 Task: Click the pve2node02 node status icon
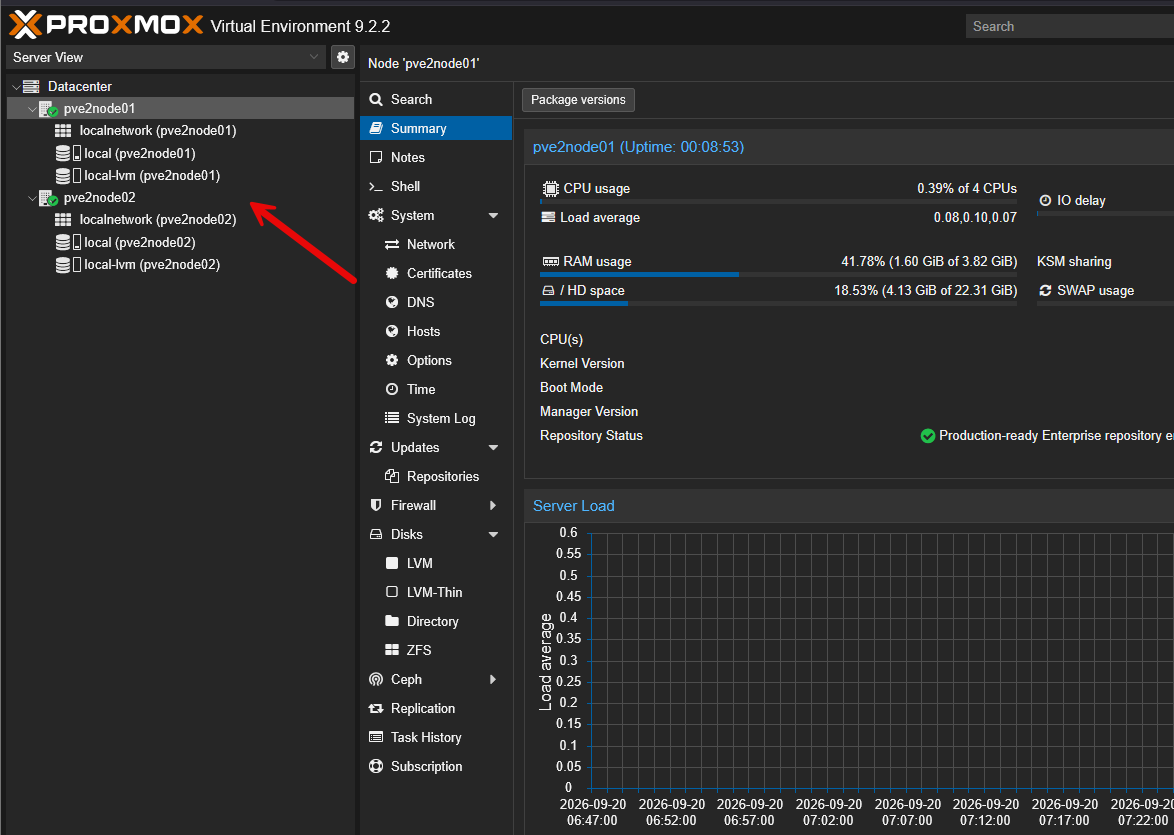point(48,198)
